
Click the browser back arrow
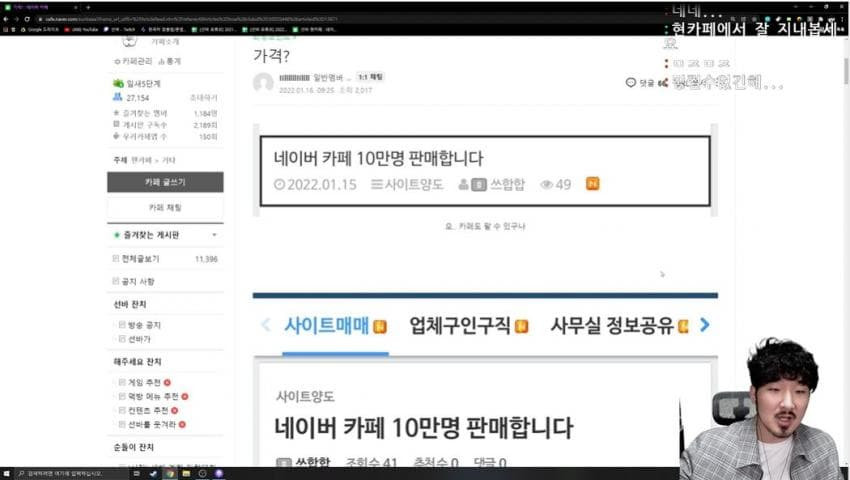[x=6, y=19]
